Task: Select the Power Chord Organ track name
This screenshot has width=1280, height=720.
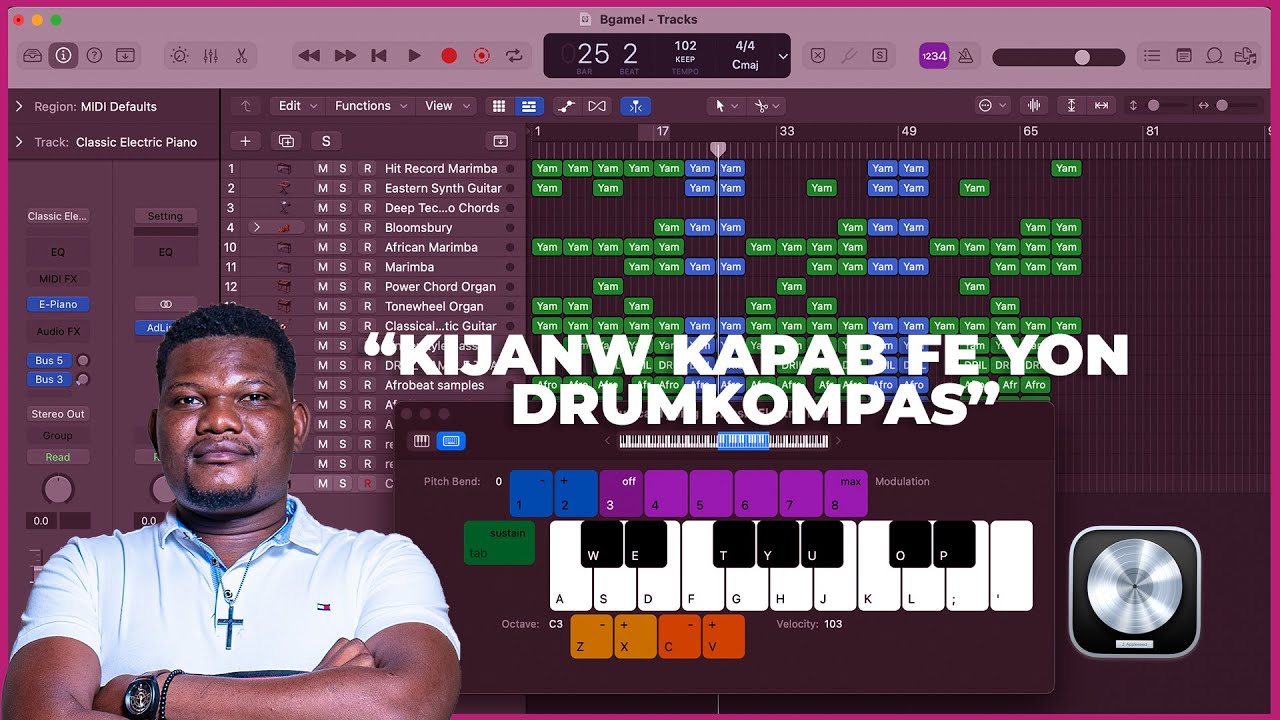Action: click(440, 287)
